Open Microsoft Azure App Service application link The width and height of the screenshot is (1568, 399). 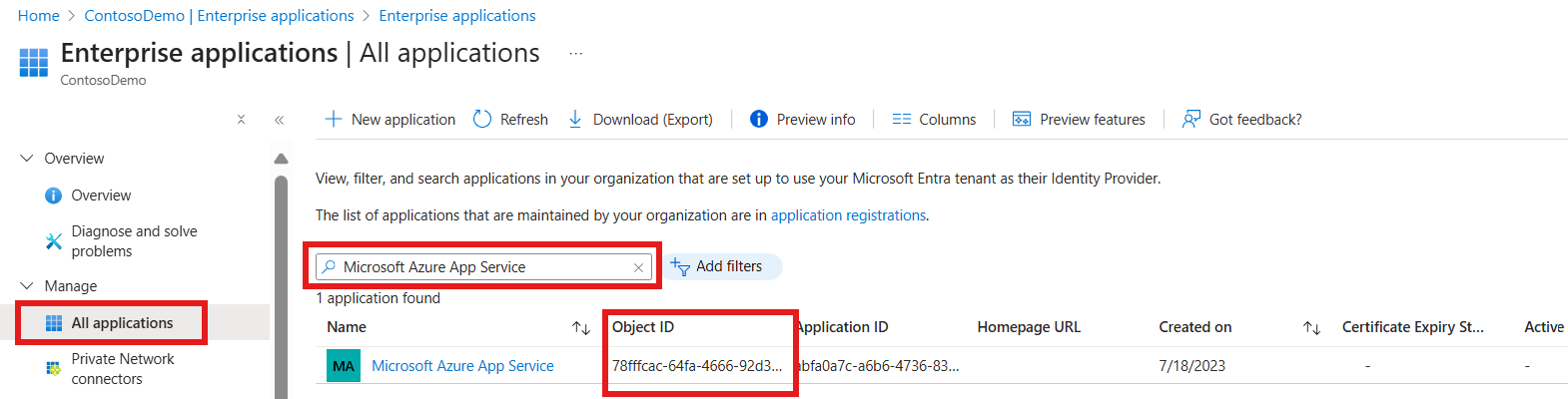tap(462, 366)
